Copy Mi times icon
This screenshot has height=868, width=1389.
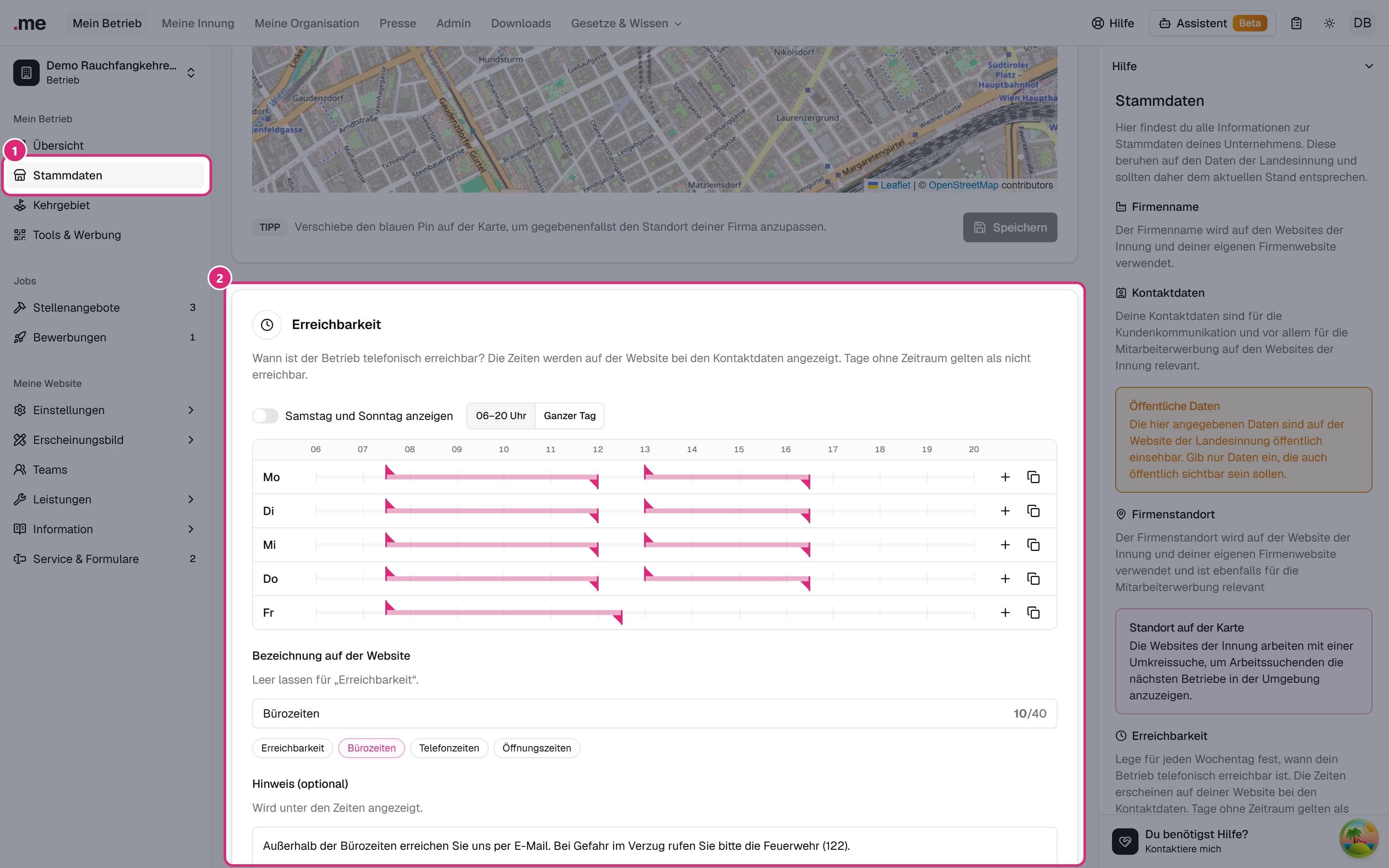click(x=1033, y=545)
